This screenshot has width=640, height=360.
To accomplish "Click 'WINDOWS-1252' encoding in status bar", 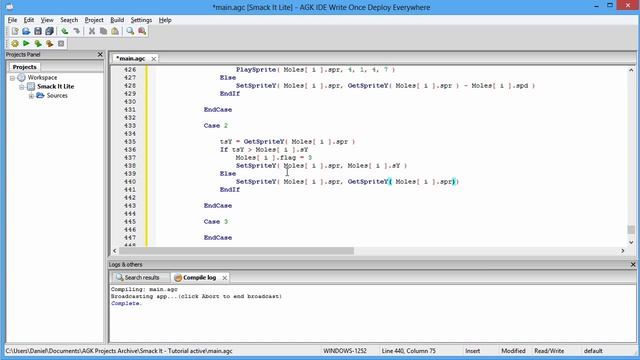I will (345, 351).
